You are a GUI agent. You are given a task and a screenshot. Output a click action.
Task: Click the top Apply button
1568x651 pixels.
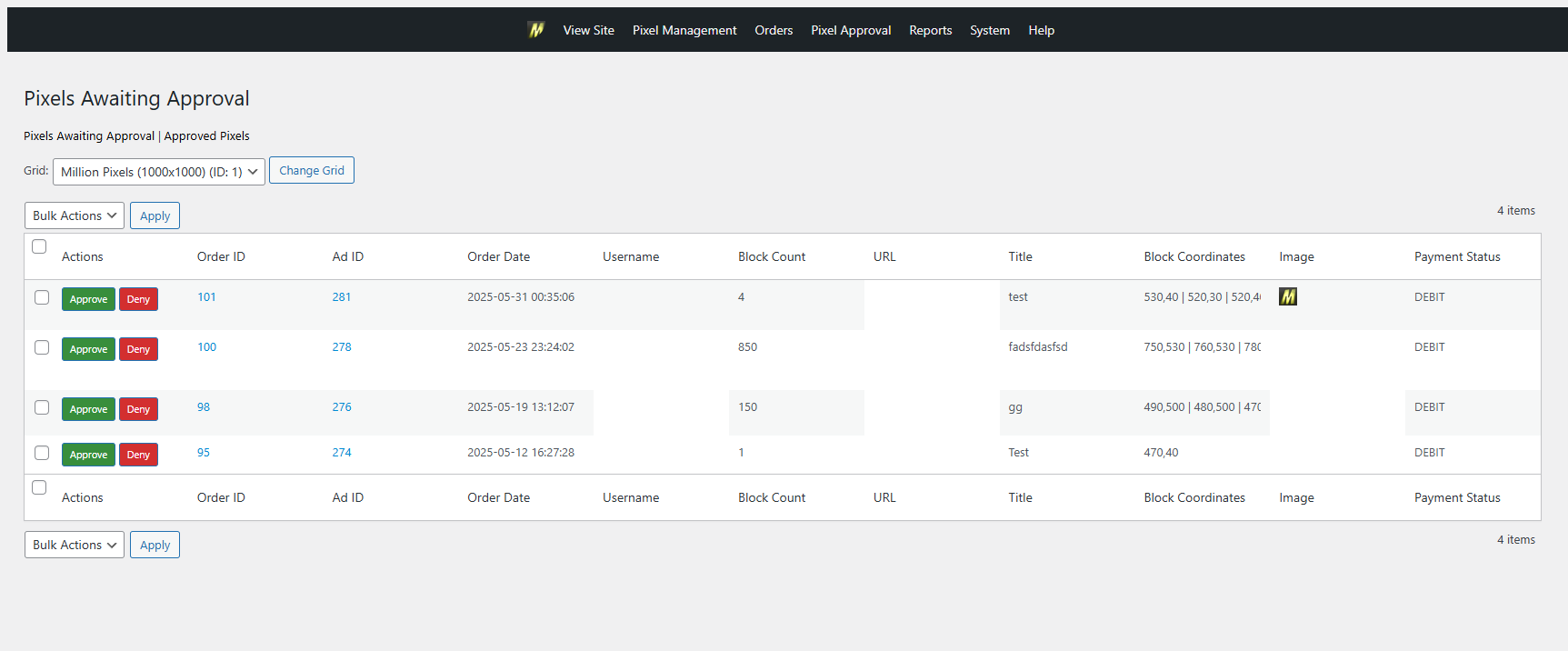155,215
